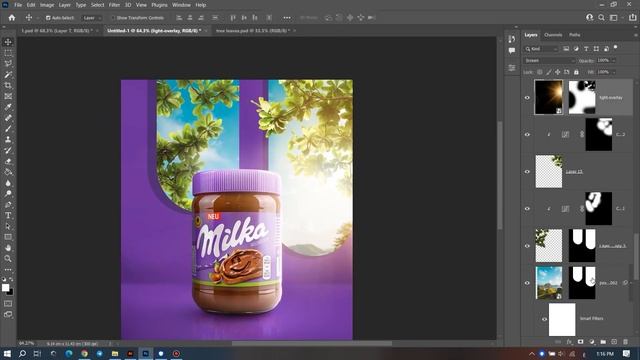Select the Path Selection tool
This screenshot has width=640, height=360.
8,226
